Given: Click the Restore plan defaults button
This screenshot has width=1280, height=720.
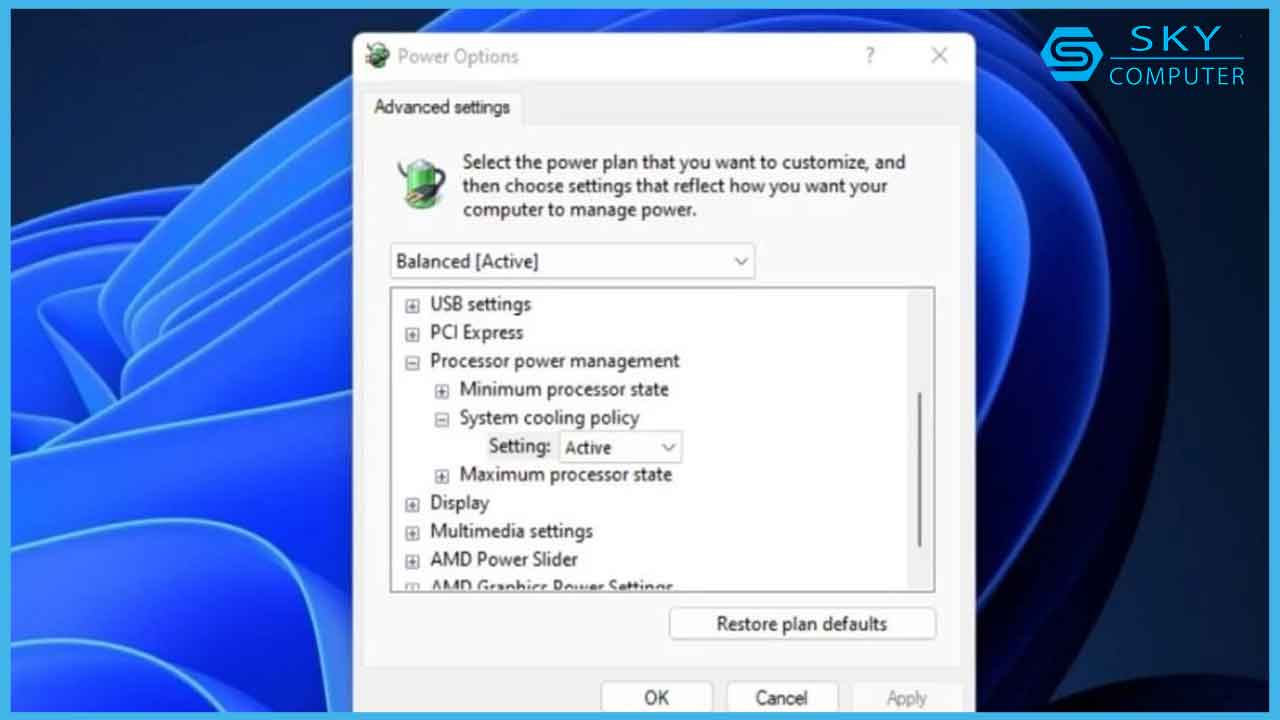Looking at the screenshot, I should [802, 624].
